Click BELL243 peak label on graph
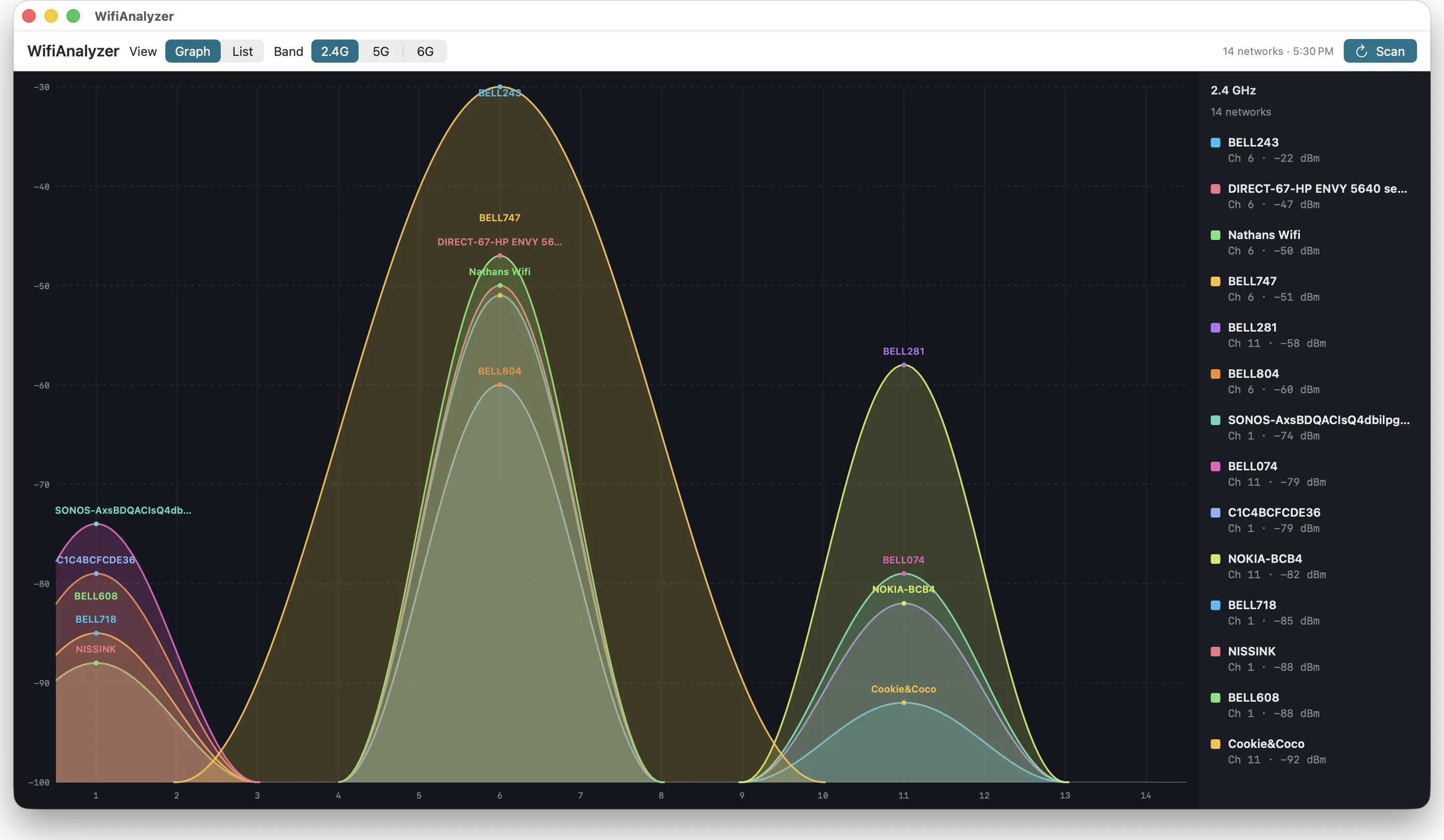Viewport: 1444px width, 840px height. [x=500, y=93]
